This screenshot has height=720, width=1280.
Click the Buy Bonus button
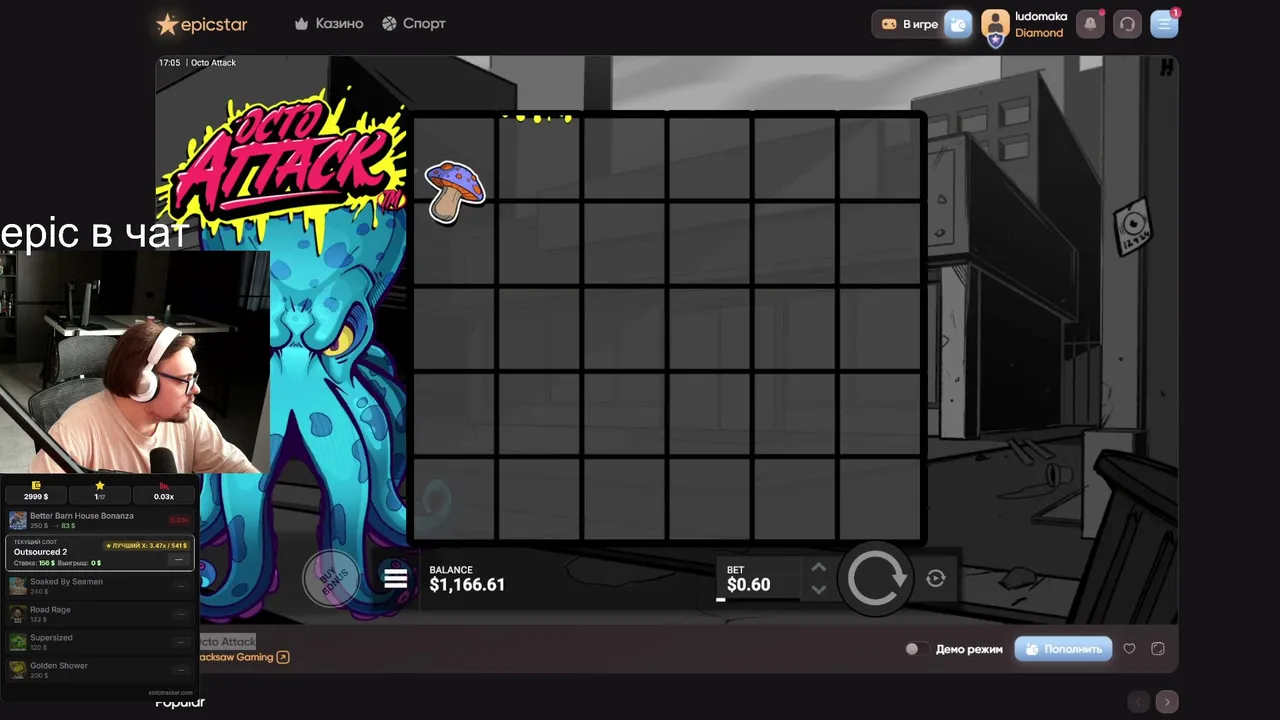tap(331, 578)
